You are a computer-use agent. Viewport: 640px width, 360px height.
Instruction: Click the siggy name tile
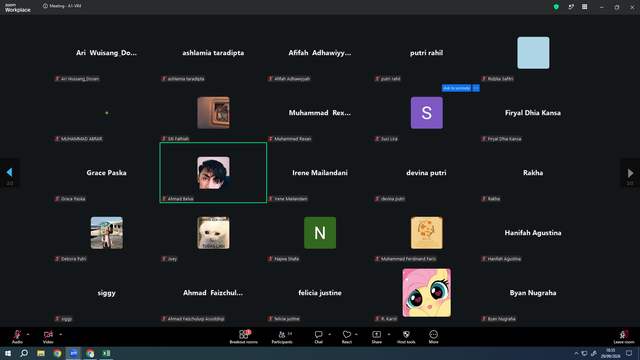click(x=107, y=293)
